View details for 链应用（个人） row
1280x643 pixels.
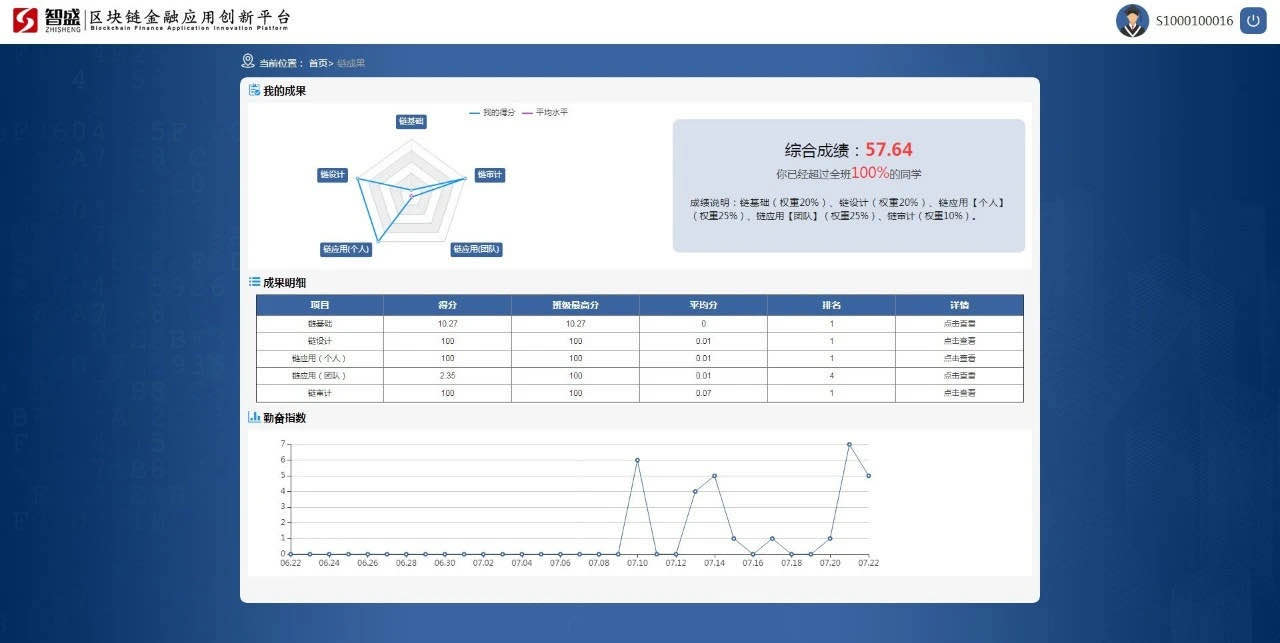(959, 358)
